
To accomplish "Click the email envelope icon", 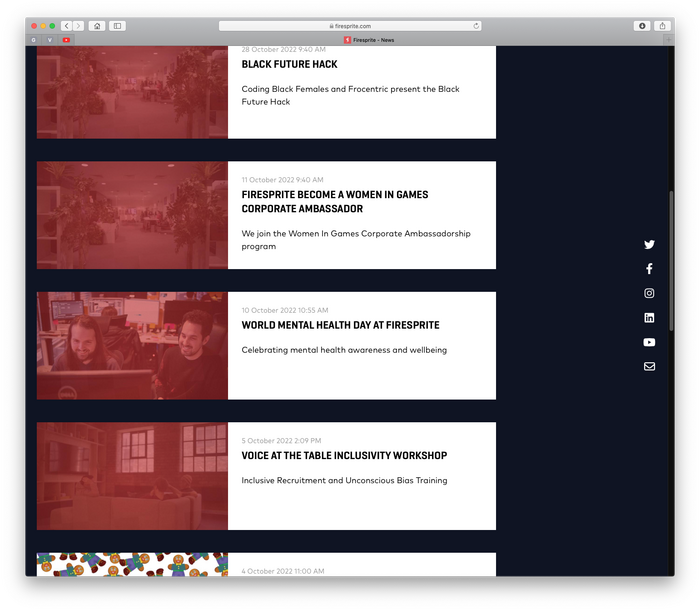I will click(x=649, y=366).
